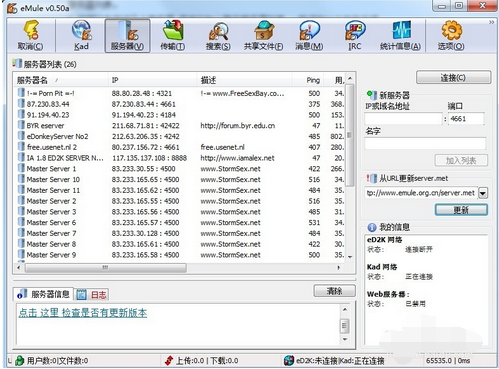The image size is (499, 369).
Task: Click the users globe icon in status bar
Action: coord(19,360)
